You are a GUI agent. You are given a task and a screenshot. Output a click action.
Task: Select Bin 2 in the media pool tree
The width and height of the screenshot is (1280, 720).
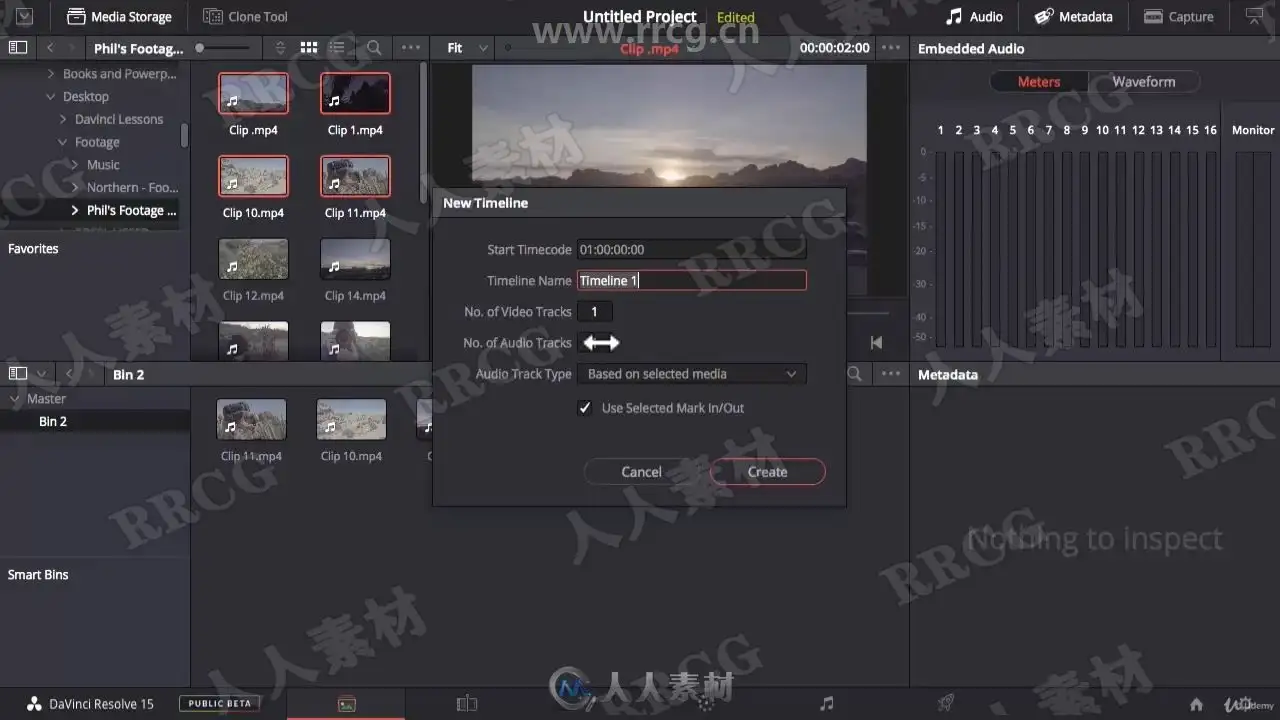click(53, 421)
